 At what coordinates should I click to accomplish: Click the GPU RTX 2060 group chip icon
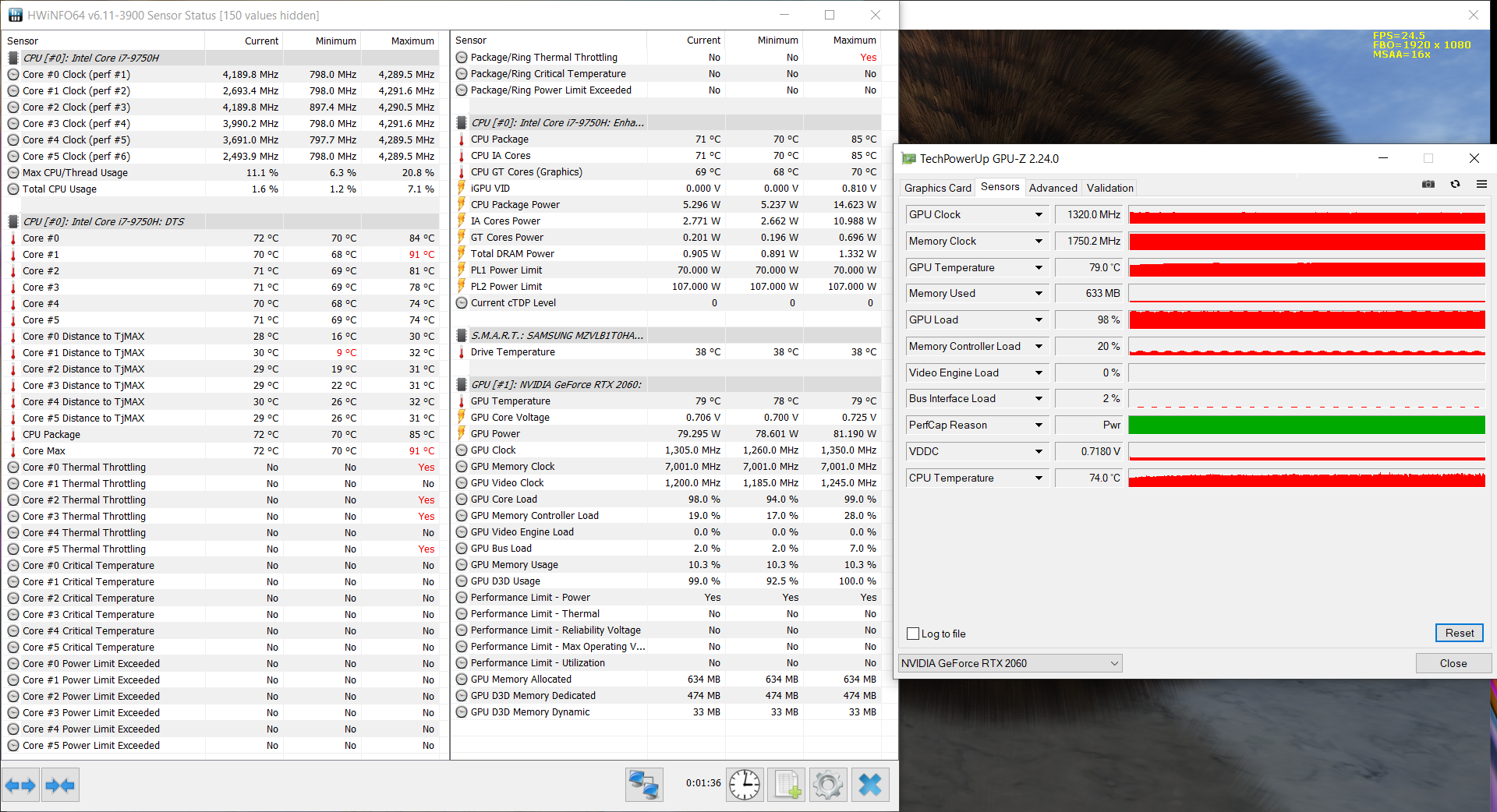[x=462, y=385]
